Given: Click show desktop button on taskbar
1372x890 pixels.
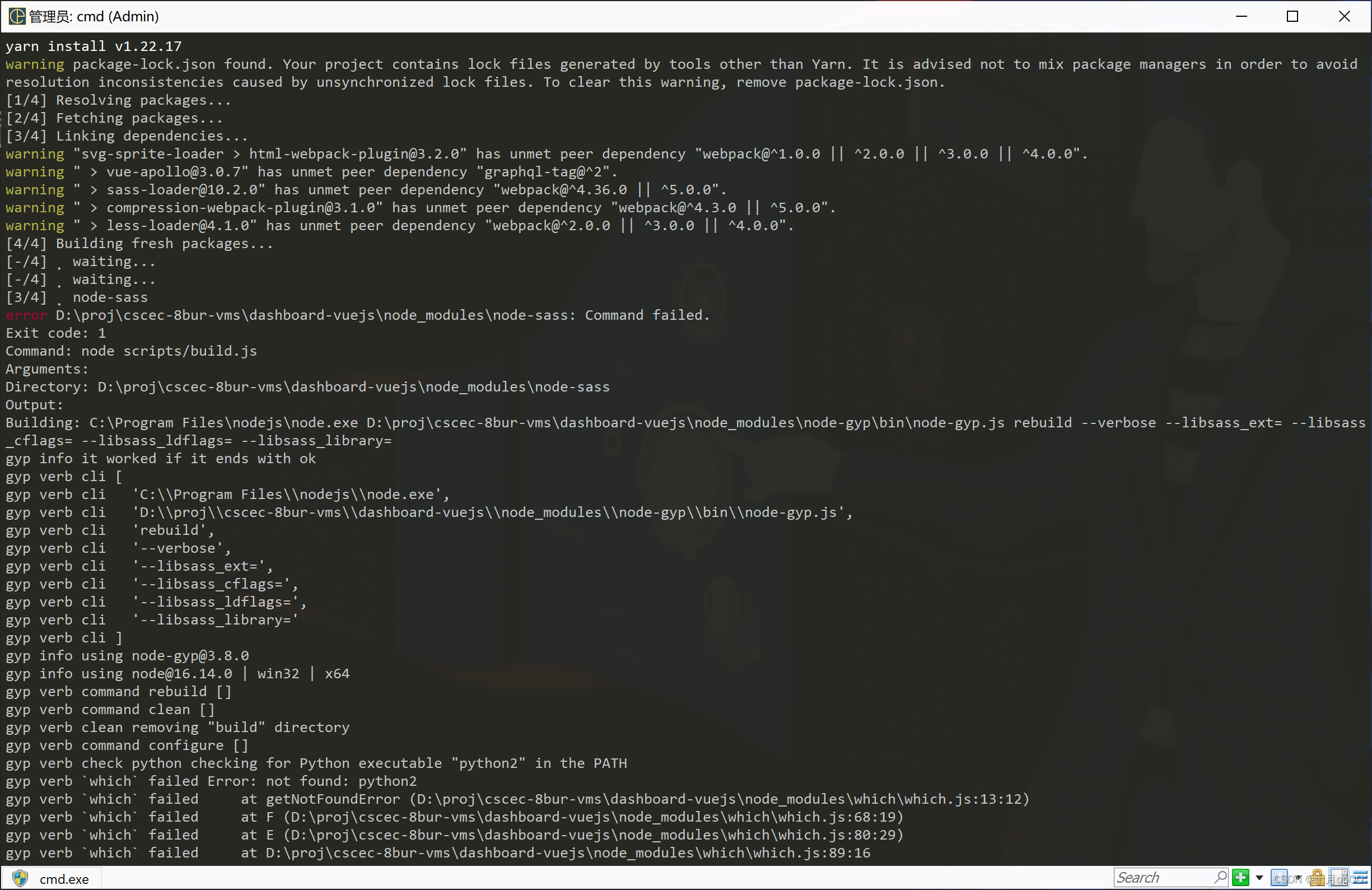Looking at the screenshot, I should [1369, 879].
